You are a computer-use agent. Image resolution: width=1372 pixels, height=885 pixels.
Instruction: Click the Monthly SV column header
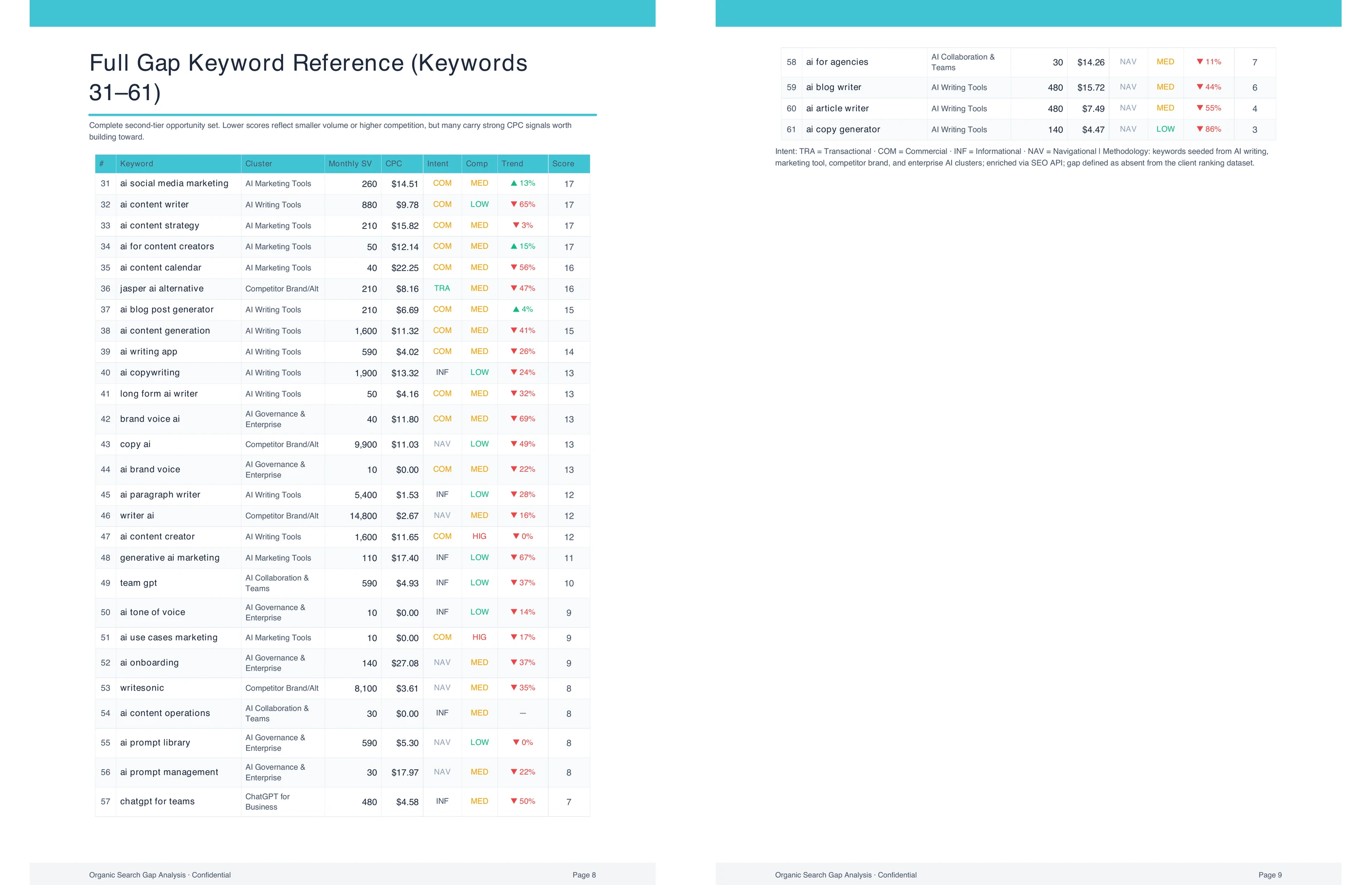pos(350,164)
